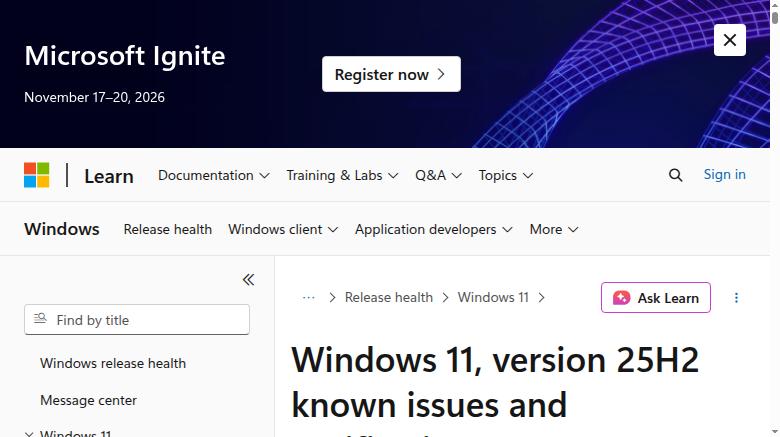Expand the Windows client menu
The image size is (780, 437).
283,229
